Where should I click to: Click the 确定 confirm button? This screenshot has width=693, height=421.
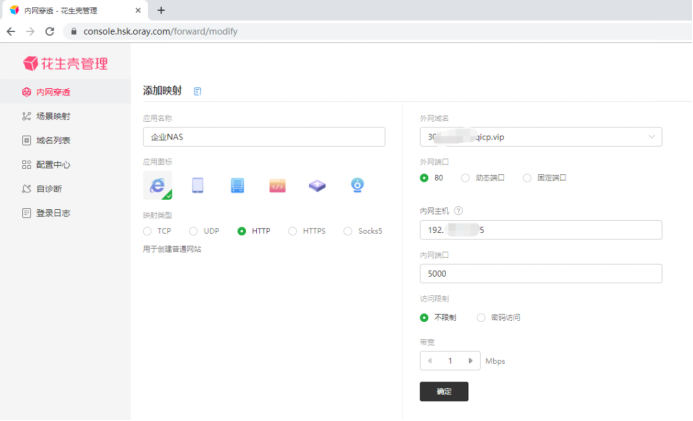pyautogui.click(x=444, y=391)
